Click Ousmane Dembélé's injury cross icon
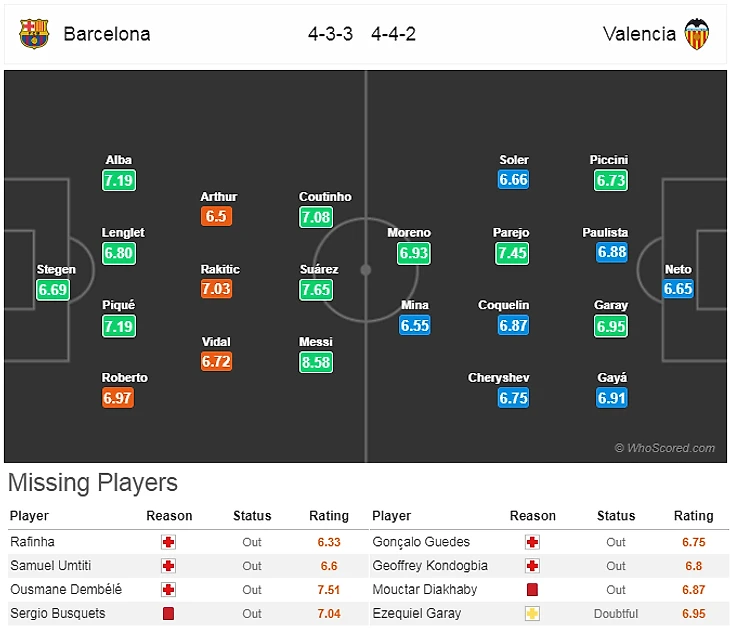Screen dimensions: 730x638 tap(168, 590)
